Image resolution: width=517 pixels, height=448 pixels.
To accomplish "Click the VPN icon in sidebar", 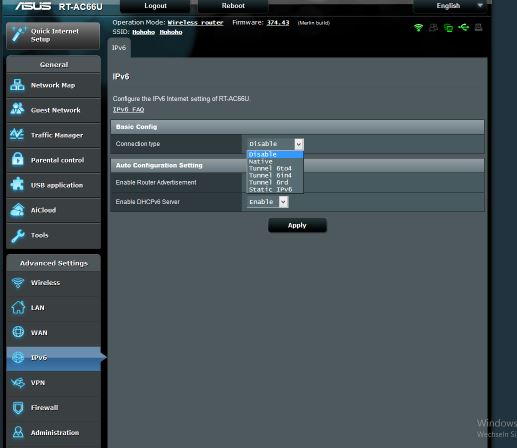I will tap(18, 383).
